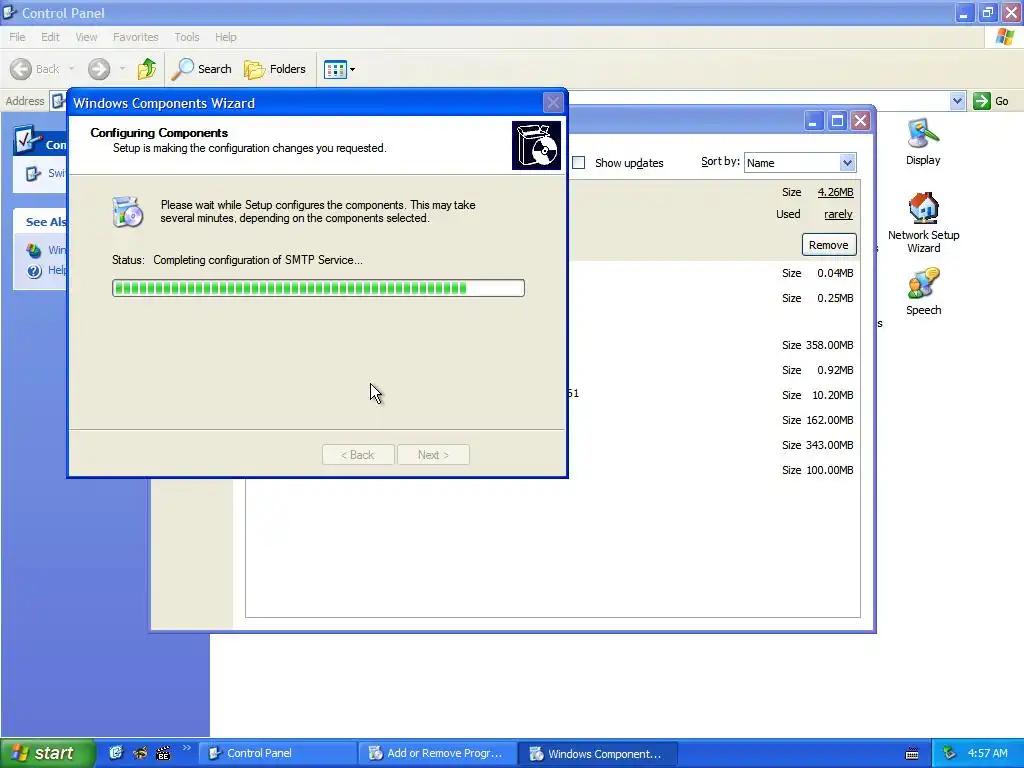Screen dimensions: 1024x768
Task: Click the CD setup icon beside wait message
Action: [x=127, y=212]
